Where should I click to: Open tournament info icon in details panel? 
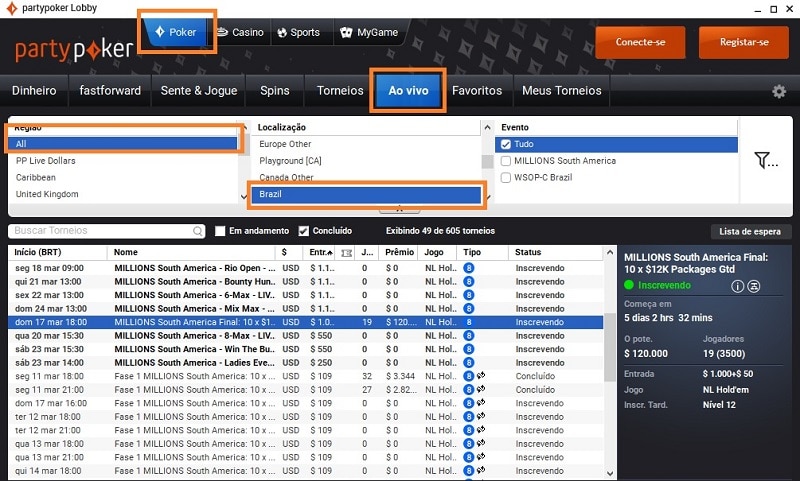[737, 286]
